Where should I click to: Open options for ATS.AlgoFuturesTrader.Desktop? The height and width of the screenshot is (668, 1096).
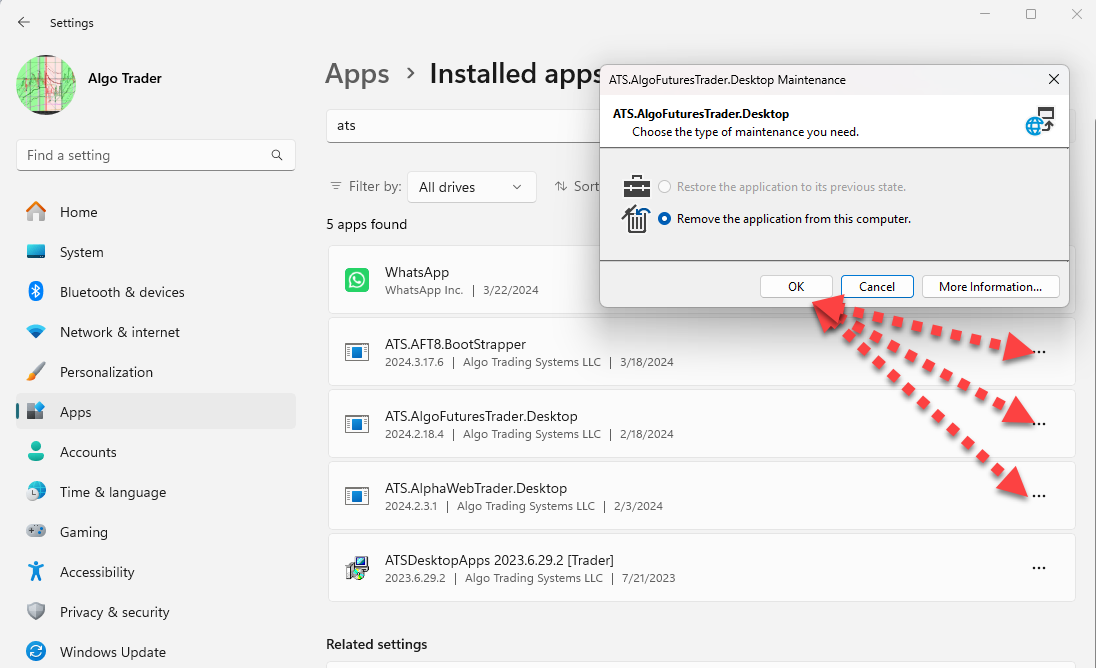[x=1039, y=423]
